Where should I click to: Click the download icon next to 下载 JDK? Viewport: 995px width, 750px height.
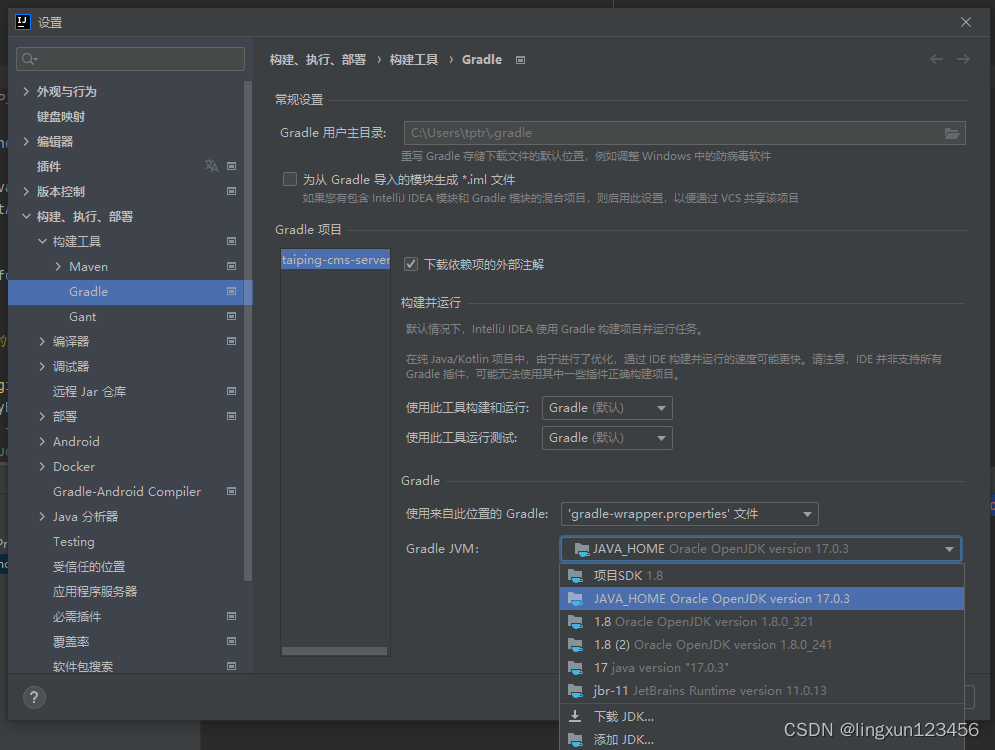pos(575,716)
